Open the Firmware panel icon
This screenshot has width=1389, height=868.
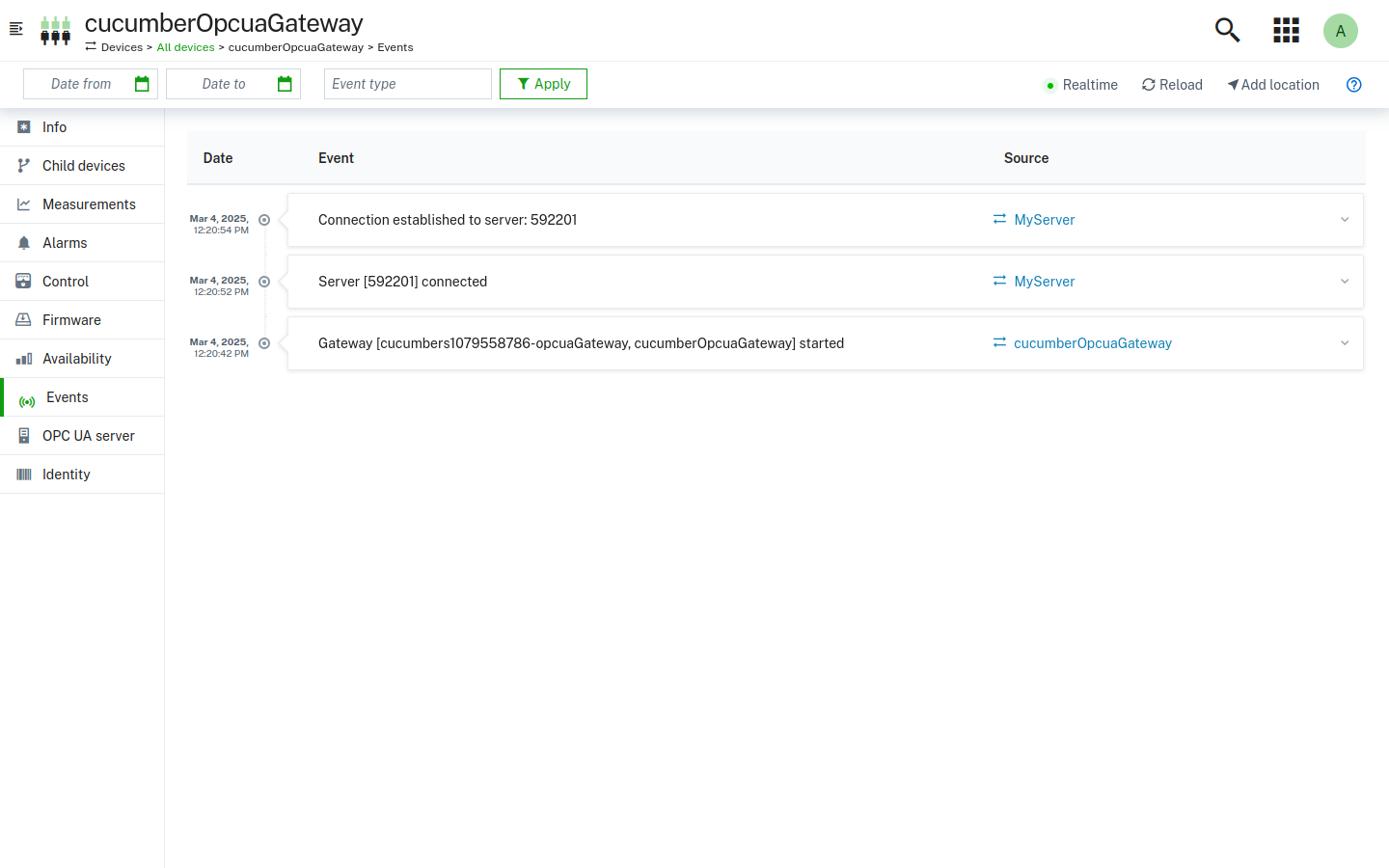pyautogui.click(x=24, y=319)
